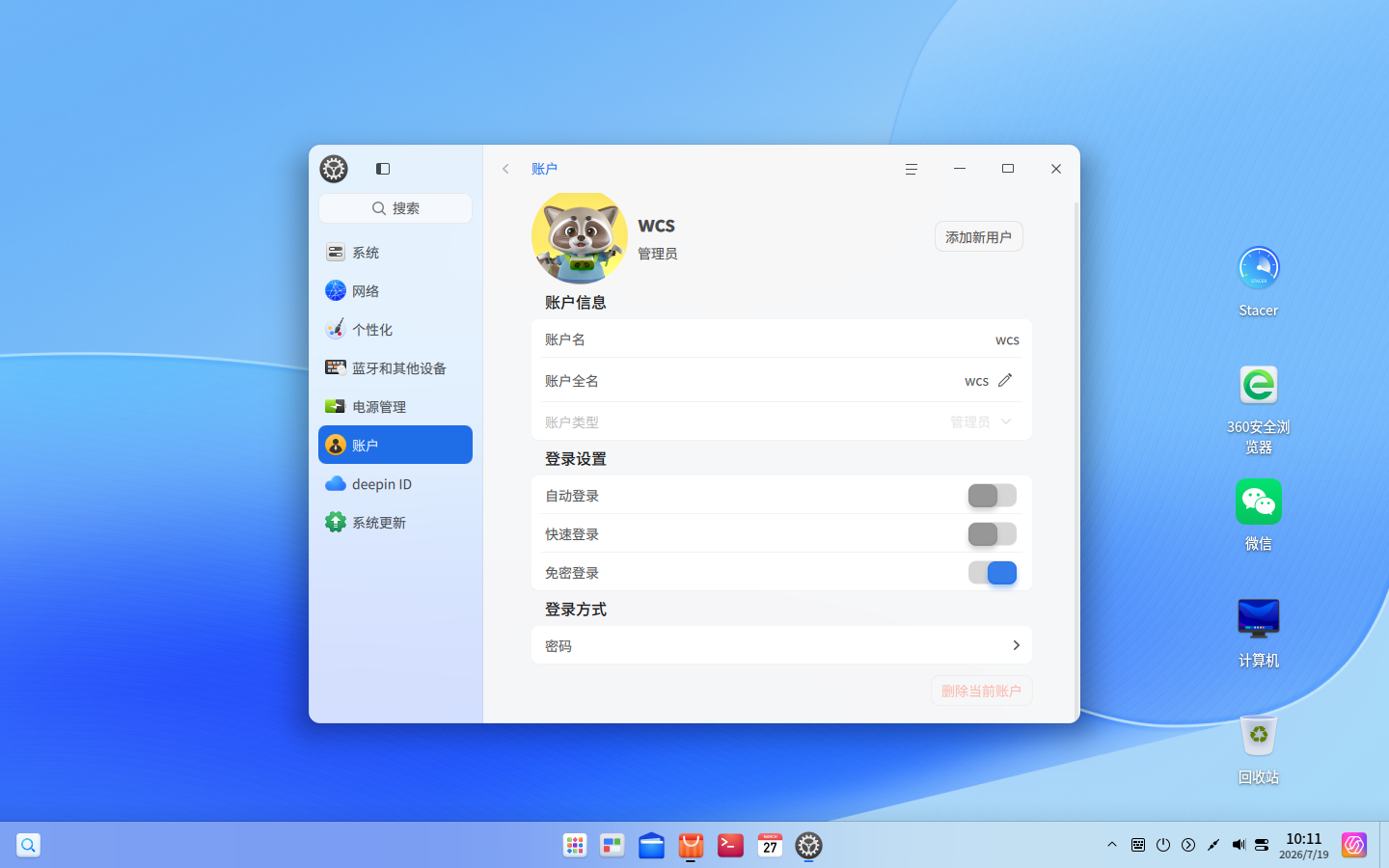Turn on the 快速登录 switch
Image resolution: width=1389 pixels, height=868 pixels.
993,533
